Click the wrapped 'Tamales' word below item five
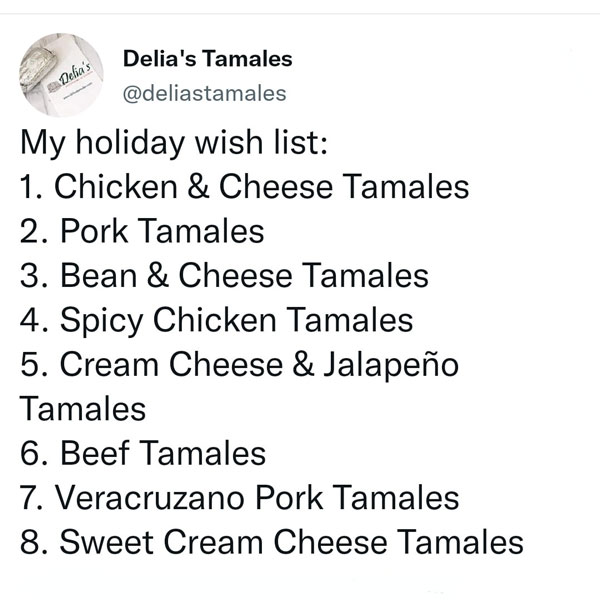 83,409
